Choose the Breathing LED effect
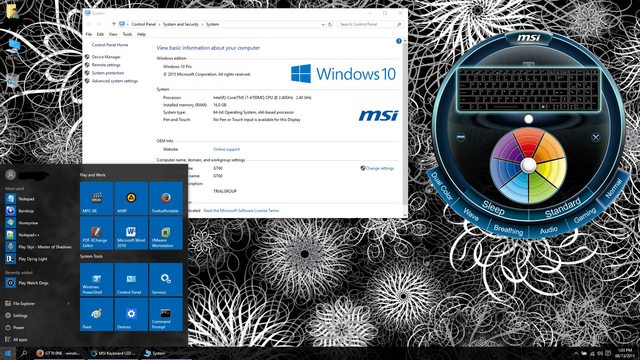 point(508,230)
